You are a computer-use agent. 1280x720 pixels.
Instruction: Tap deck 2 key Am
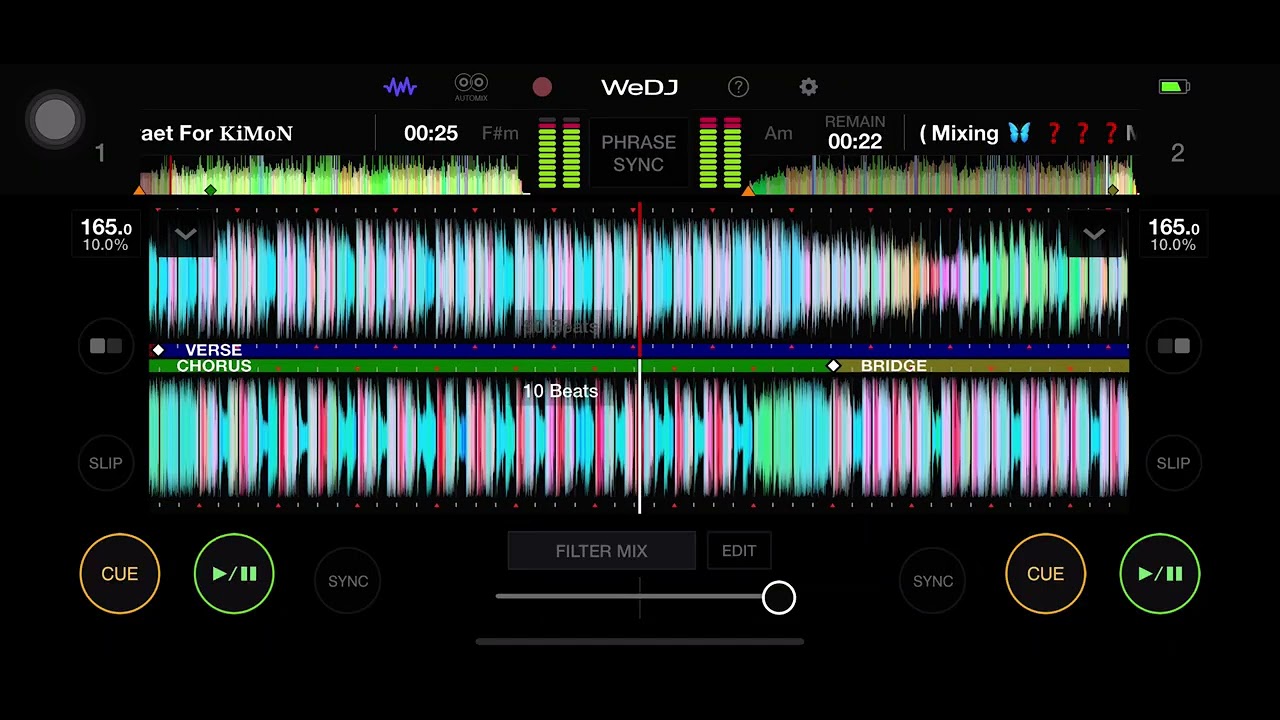(x=778, y=133)
